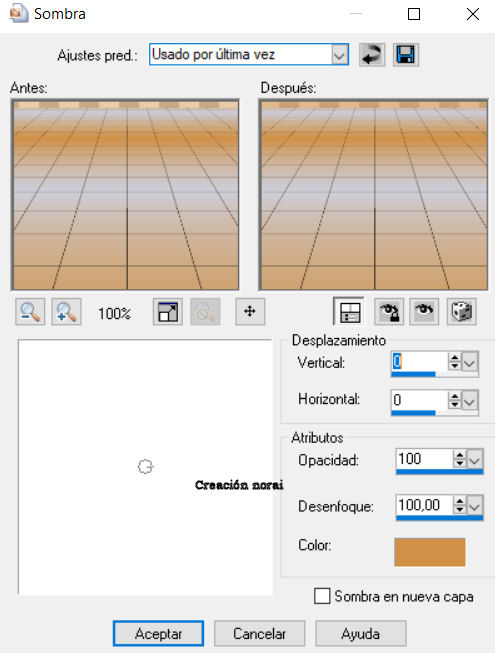Click the Cancelar button
This screenshot has width=495, height=653.
point(259,633)
